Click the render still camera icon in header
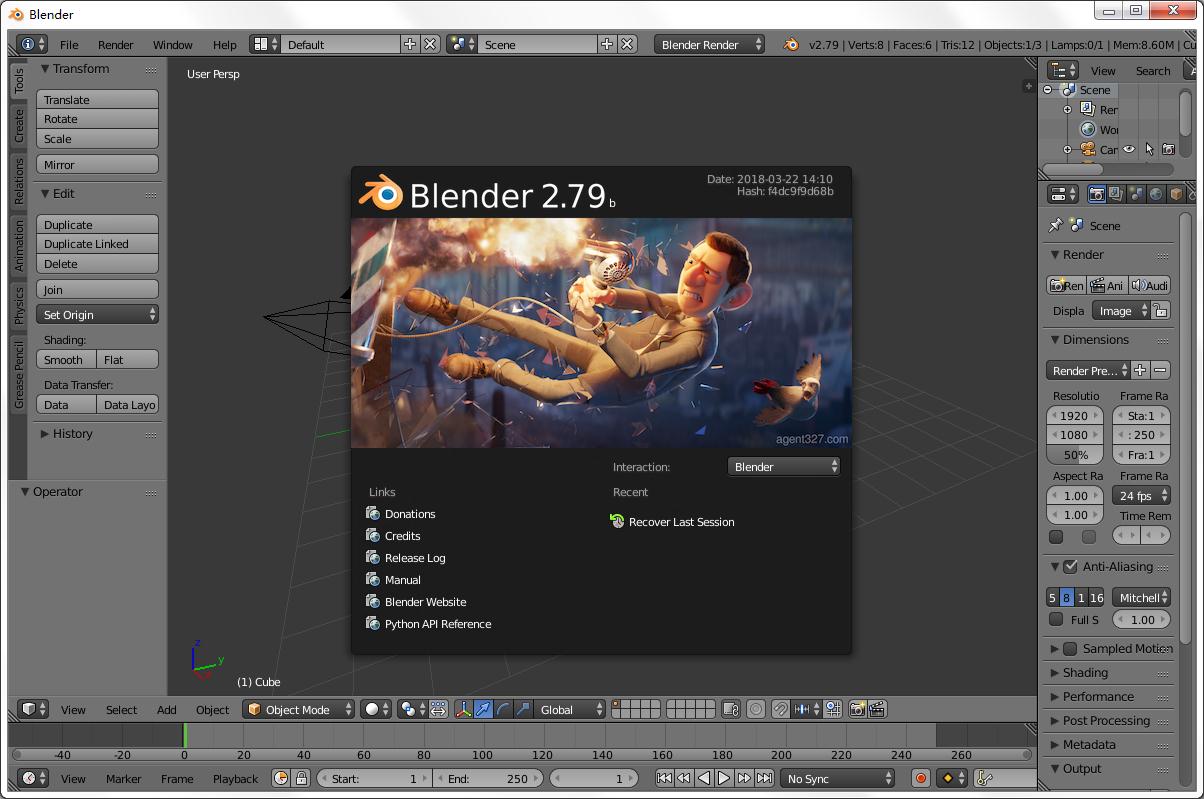 [x=858, y=709]
